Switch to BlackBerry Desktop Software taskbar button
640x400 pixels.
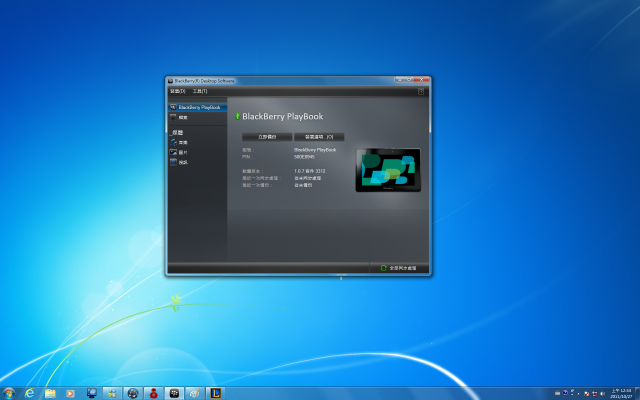tap(174, 393)
